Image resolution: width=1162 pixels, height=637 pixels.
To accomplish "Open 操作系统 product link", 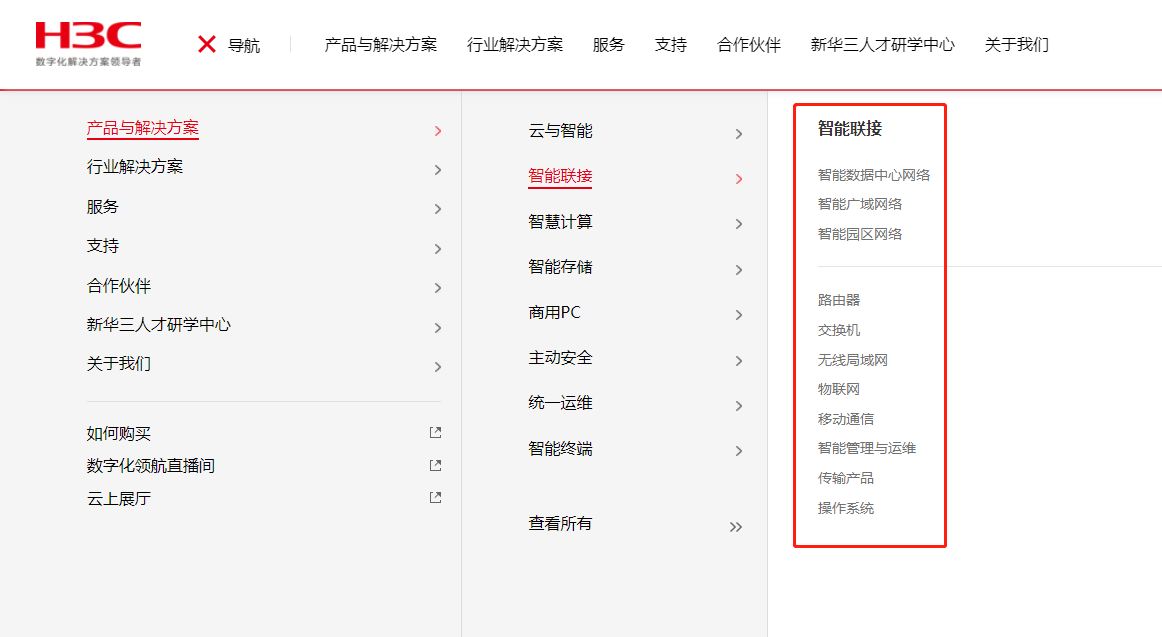I will pos(846,508).
